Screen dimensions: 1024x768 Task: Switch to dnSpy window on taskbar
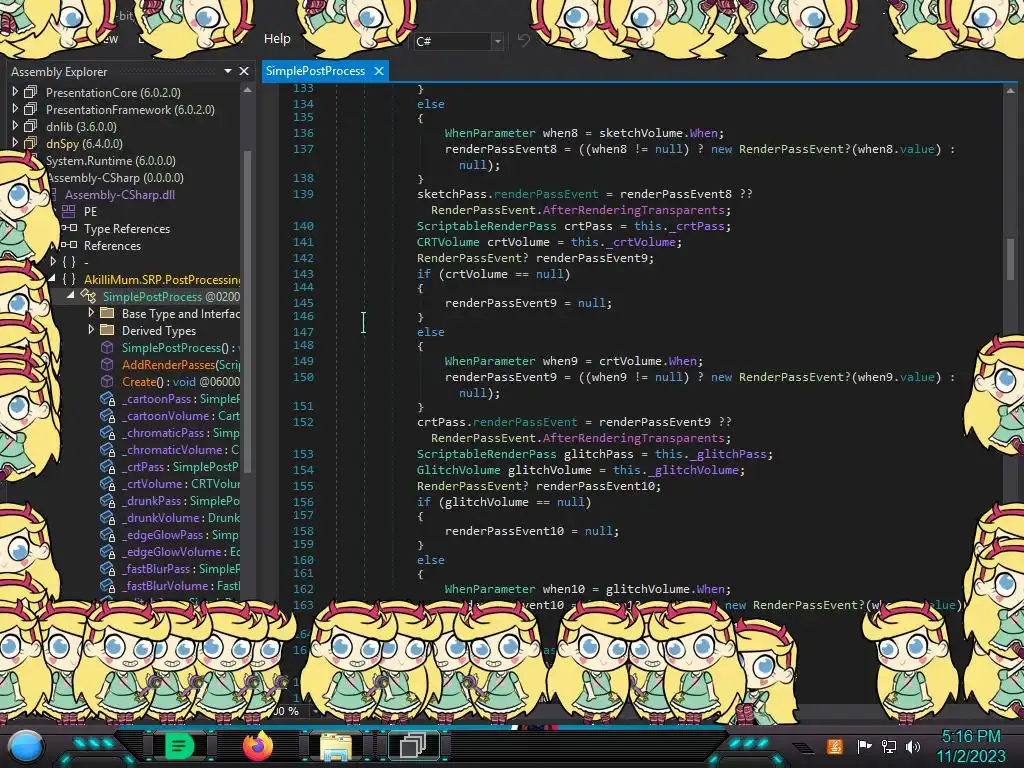[x=413, y=746]
